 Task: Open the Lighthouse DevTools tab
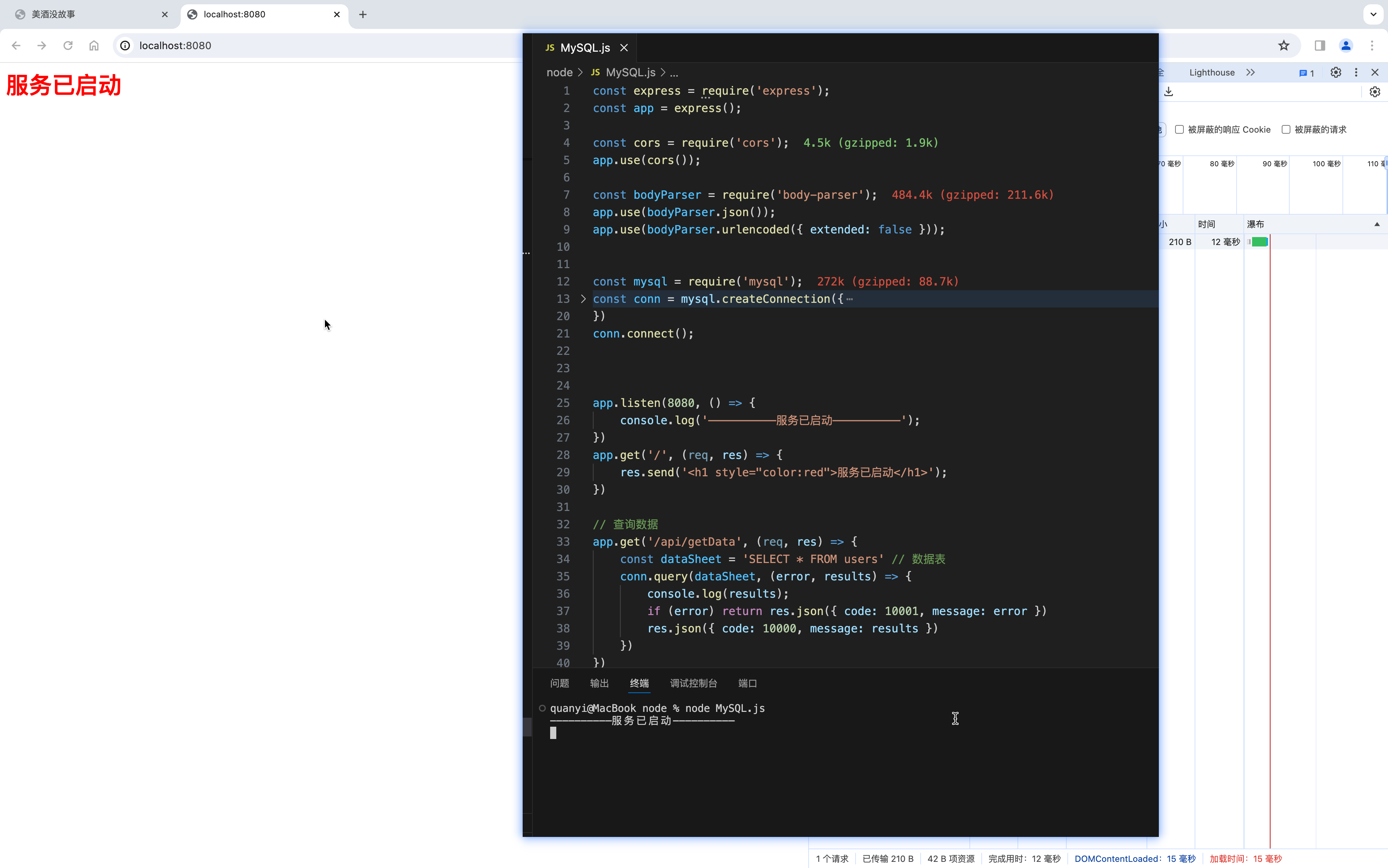pyautogui.click(x=1212, y=72)
